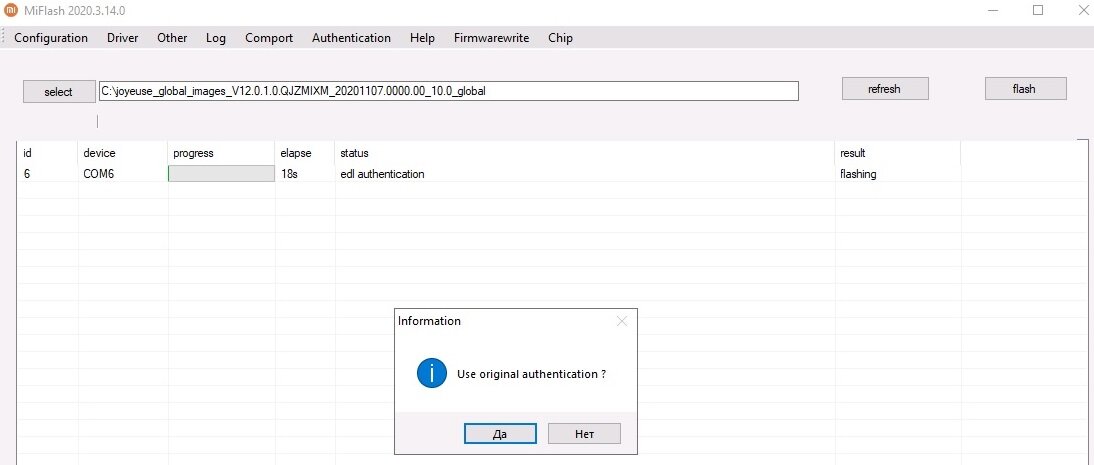Viewport: 1094px width, 465px height.
Task: Click the flash button
Action: coord(1025,89)
